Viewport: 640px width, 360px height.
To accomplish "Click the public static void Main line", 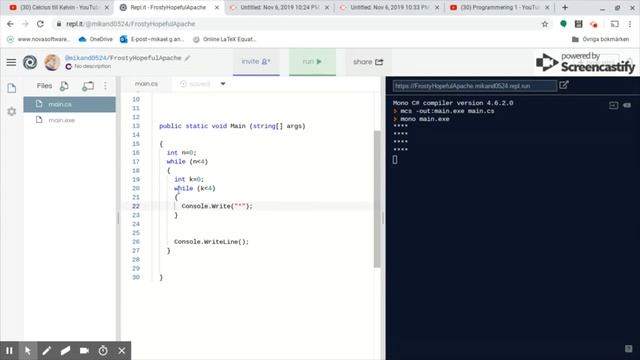I will click(x=232, y=126).
